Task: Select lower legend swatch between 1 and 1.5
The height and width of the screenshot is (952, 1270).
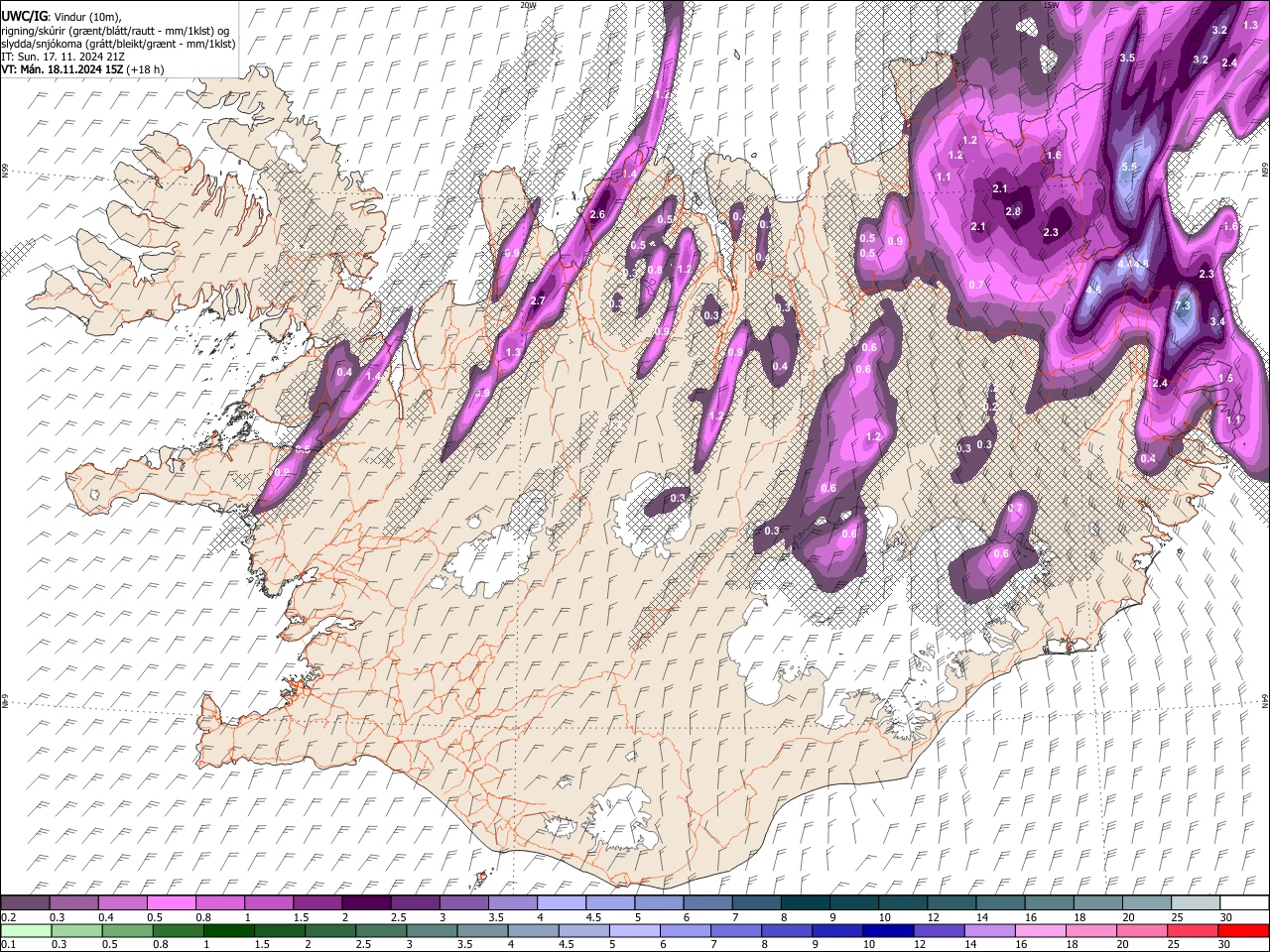Action: click(x=228, y=930)
